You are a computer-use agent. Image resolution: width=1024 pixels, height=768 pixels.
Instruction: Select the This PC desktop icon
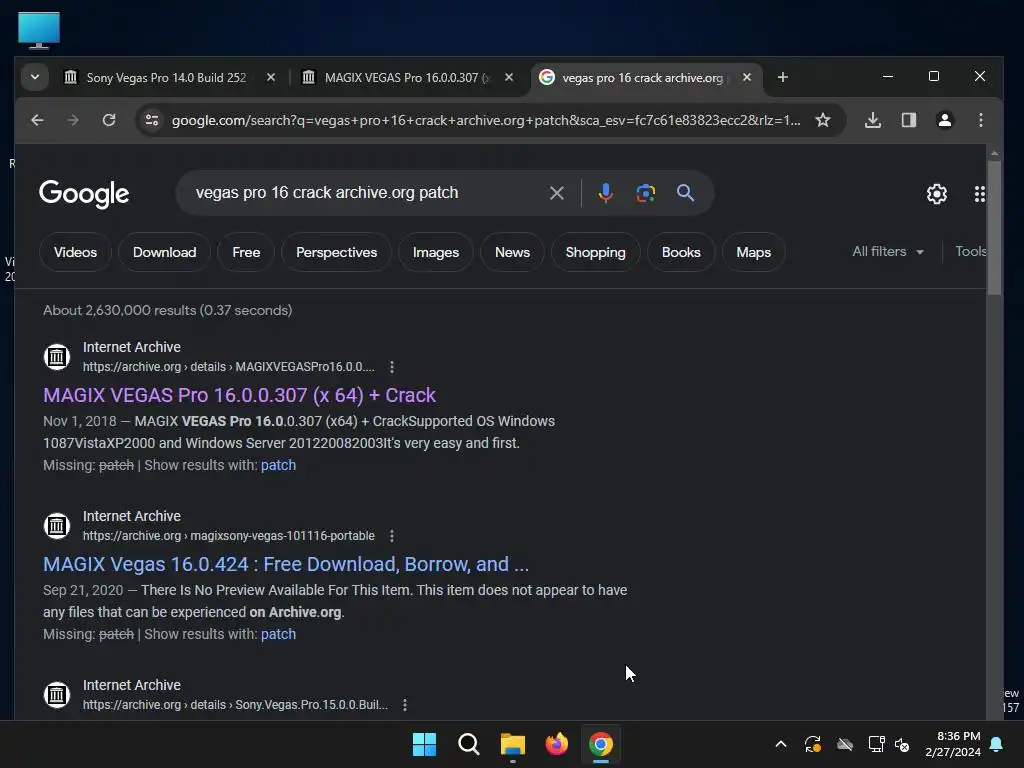[x=39, y=30]
